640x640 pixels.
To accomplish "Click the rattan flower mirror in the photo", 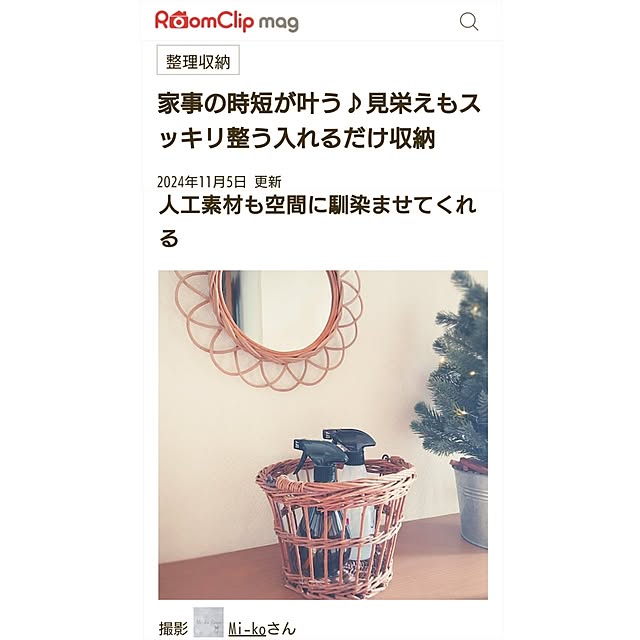I will click(269, 329).
